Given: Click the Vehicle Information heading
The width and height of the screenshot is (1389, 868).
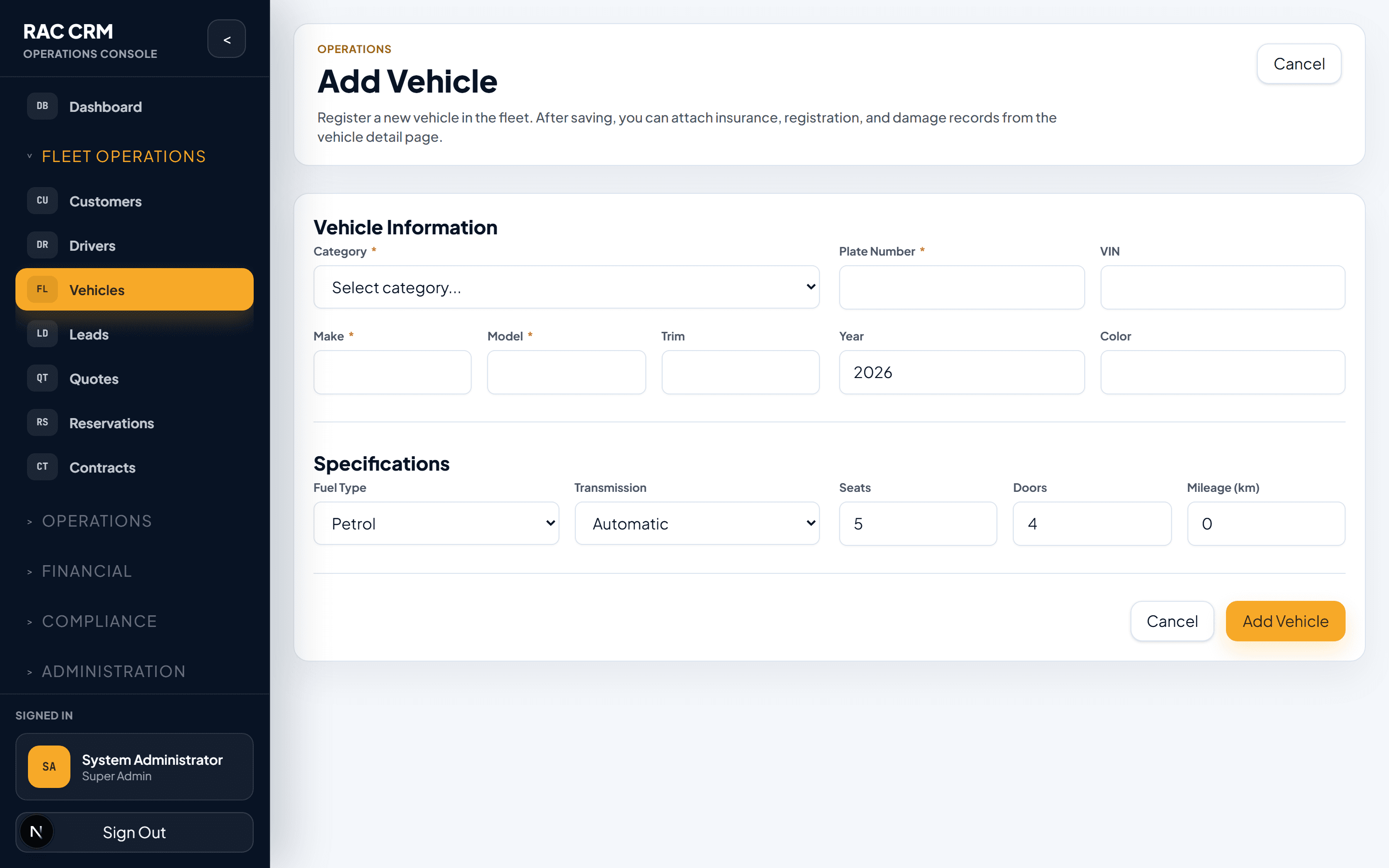Looking at the screenshot, I should 405,227.
